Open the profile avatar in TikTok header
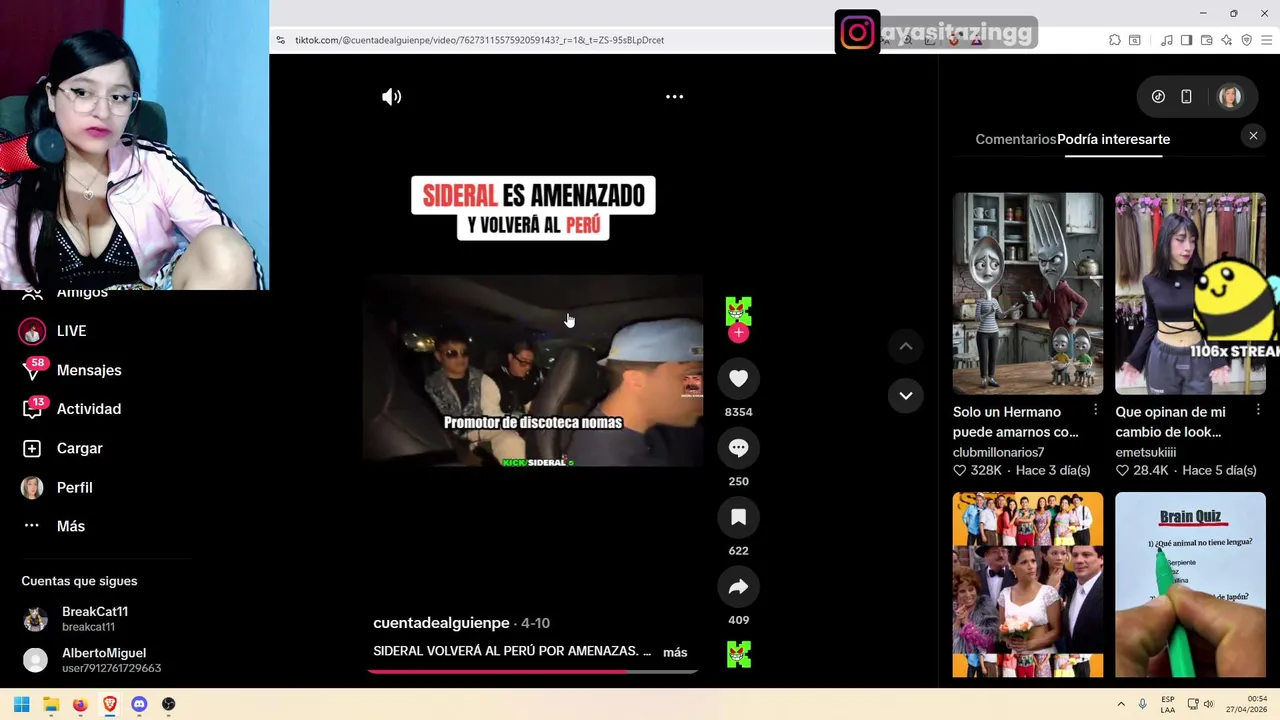1280x720 pixels. [1230, 97]
